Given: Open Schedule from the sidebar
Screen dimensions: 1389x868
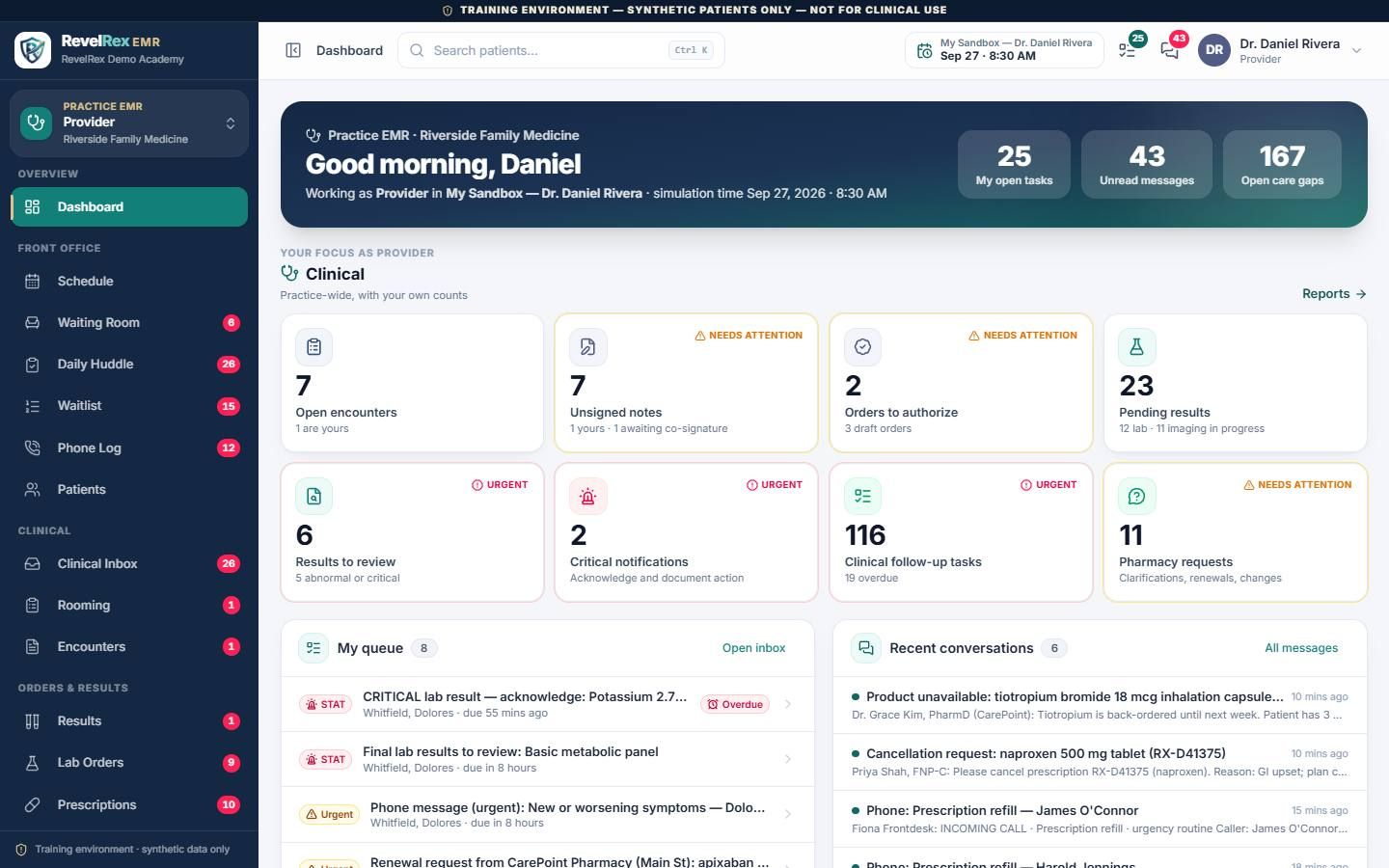Looking at the screenshot, I should click(x=129, y=282).
